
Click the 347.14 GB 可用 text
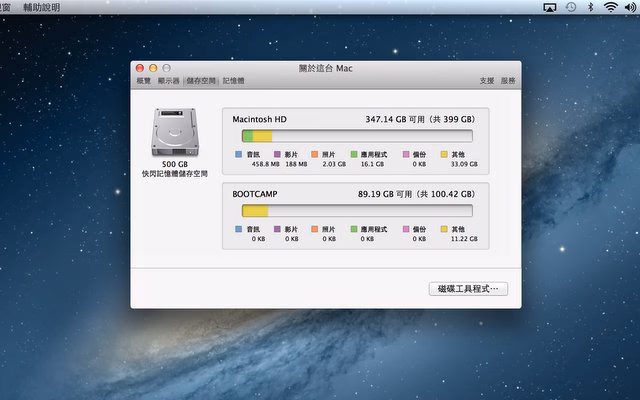[x=395, y=119]
